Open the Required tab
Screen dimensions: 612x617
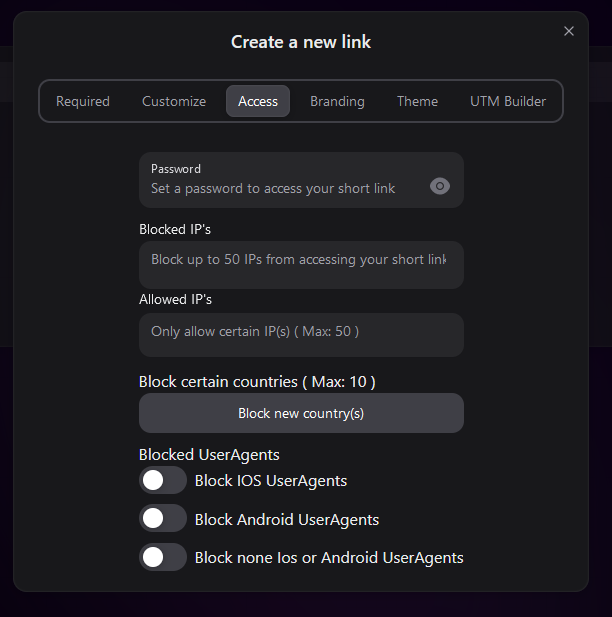click(83, 101)
